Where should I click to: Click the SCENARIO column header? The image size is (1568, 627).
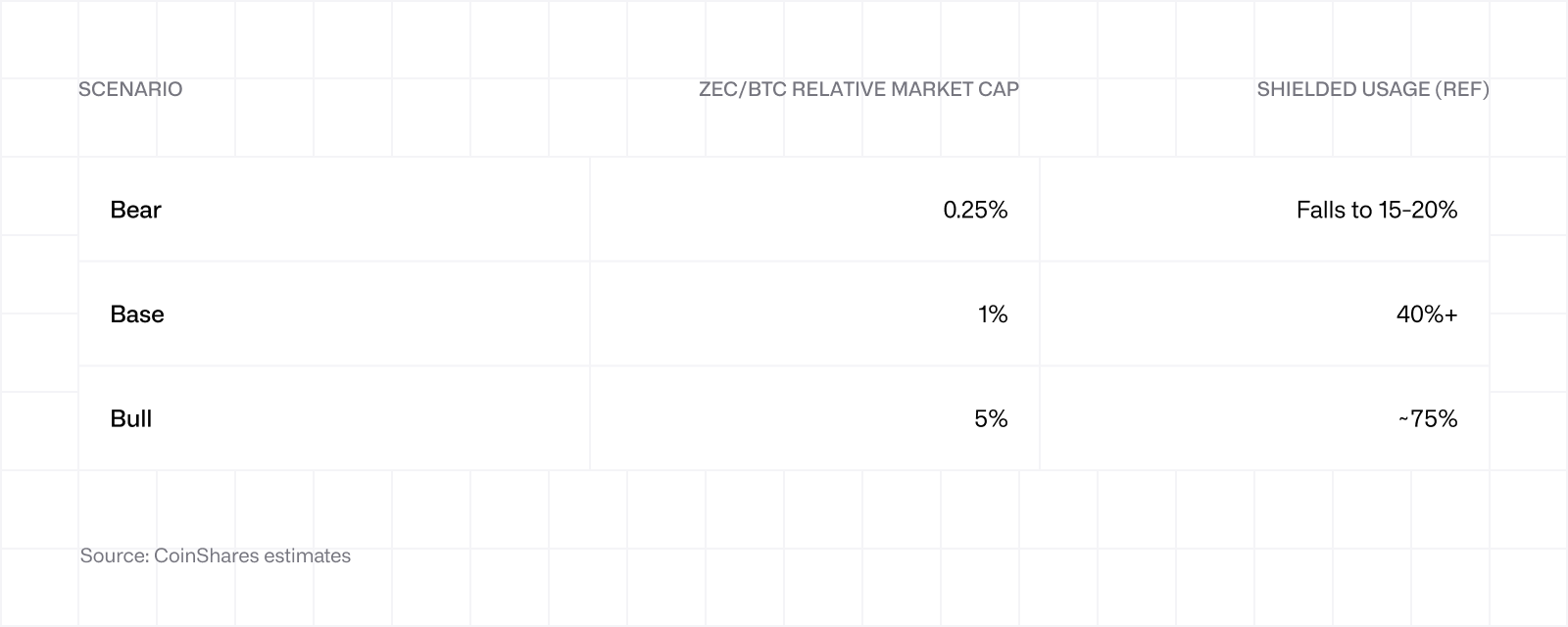(130, 89)
